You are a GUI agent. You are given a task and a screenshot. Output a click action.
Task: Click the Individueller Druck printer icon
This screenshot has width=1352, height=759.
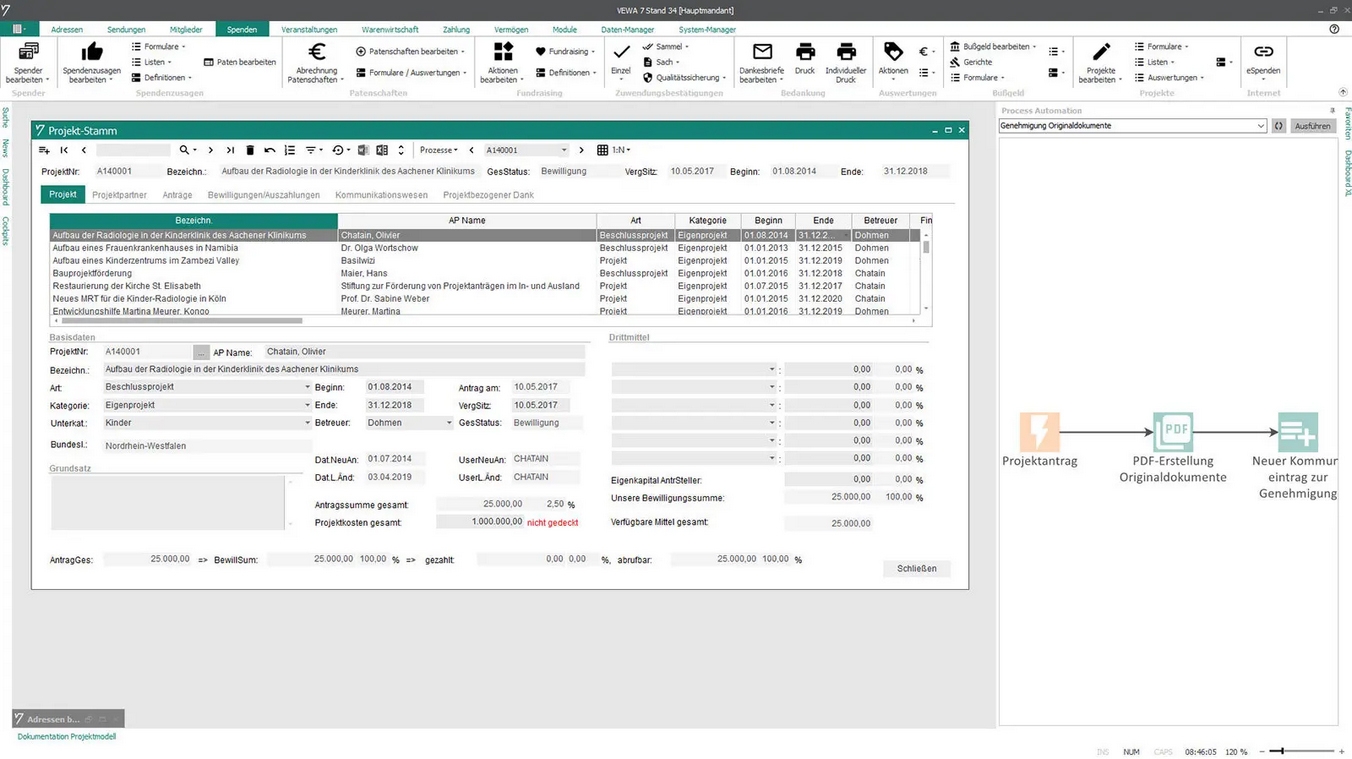[x=846, y=53]
